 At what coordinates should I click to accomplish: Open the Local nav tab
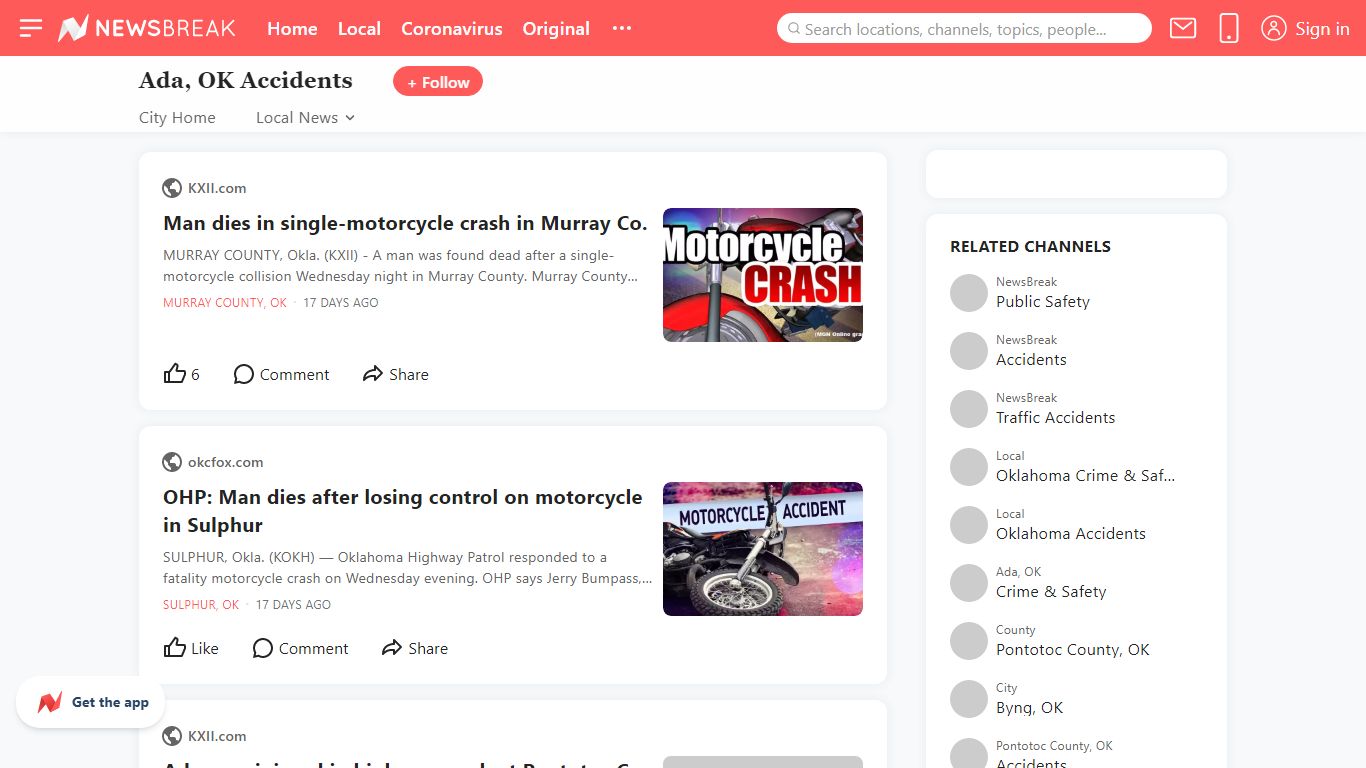(x=359, y=28)
